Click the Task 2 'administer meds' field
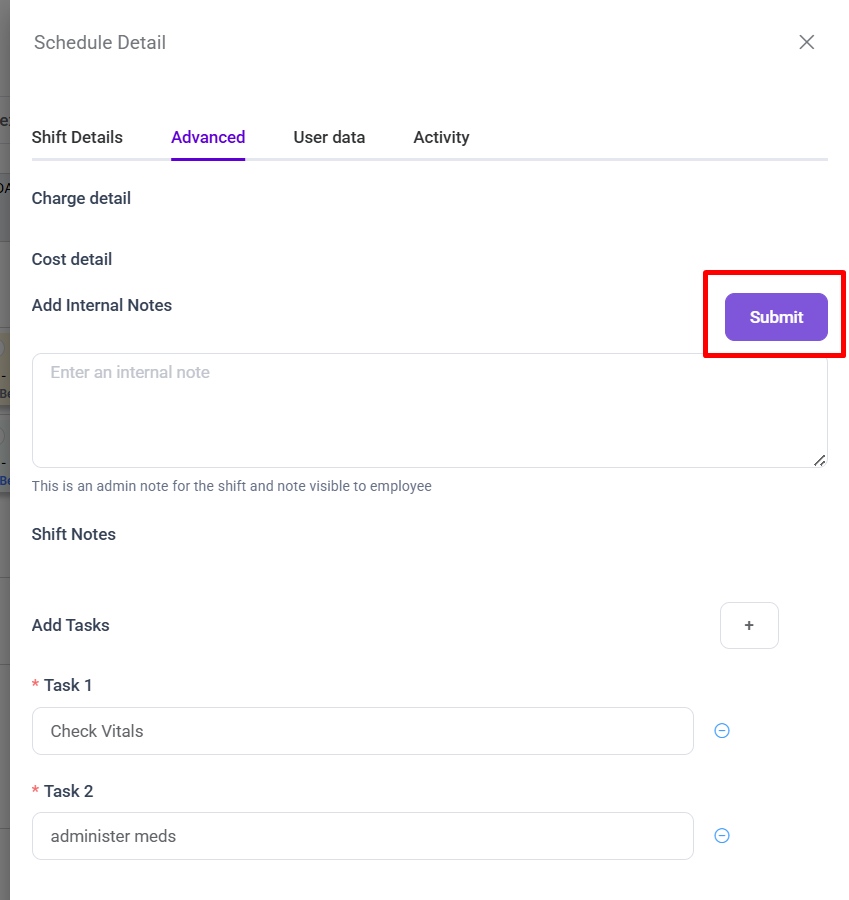Screen dimensions: 849x900 point(362,836)
